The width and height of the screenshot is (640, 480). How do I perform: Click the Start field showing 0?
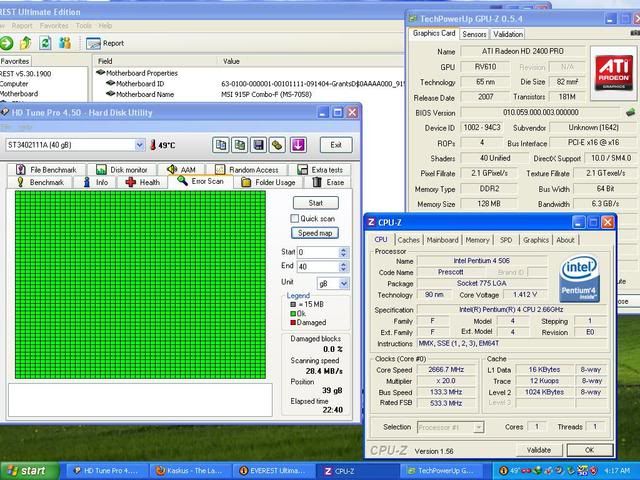click(318, 252)
